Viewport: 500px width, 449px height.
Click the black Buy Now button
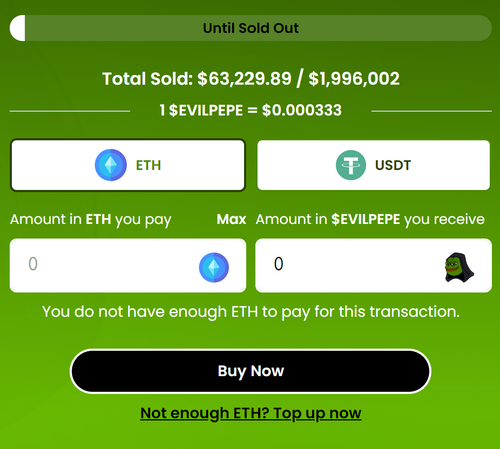[251, 371]
